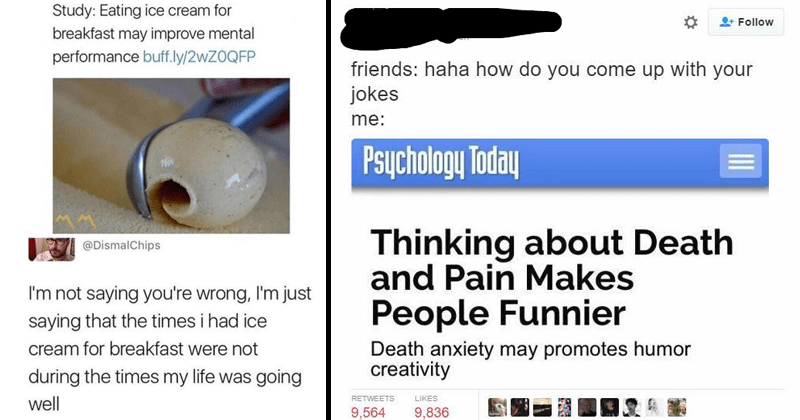Click the first liker avatar in the row
This screenshot has width=800, height=420.
pyautogui.click(x=497, y=407)
